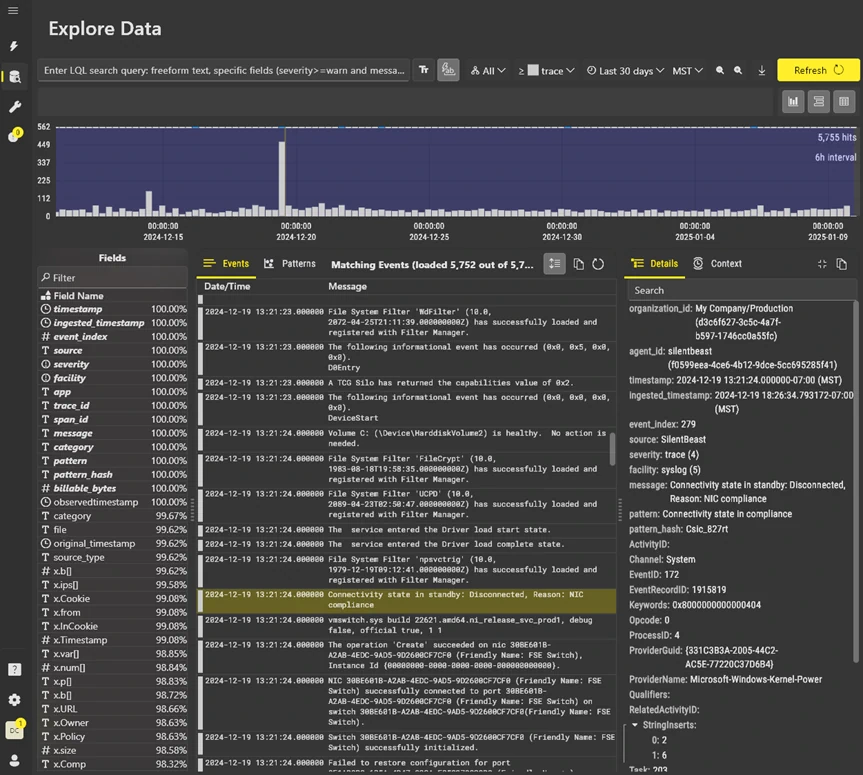Select the bar chart visualization icon
The height and width of the screenshot is (775, 863).
[x=793, y=101]
